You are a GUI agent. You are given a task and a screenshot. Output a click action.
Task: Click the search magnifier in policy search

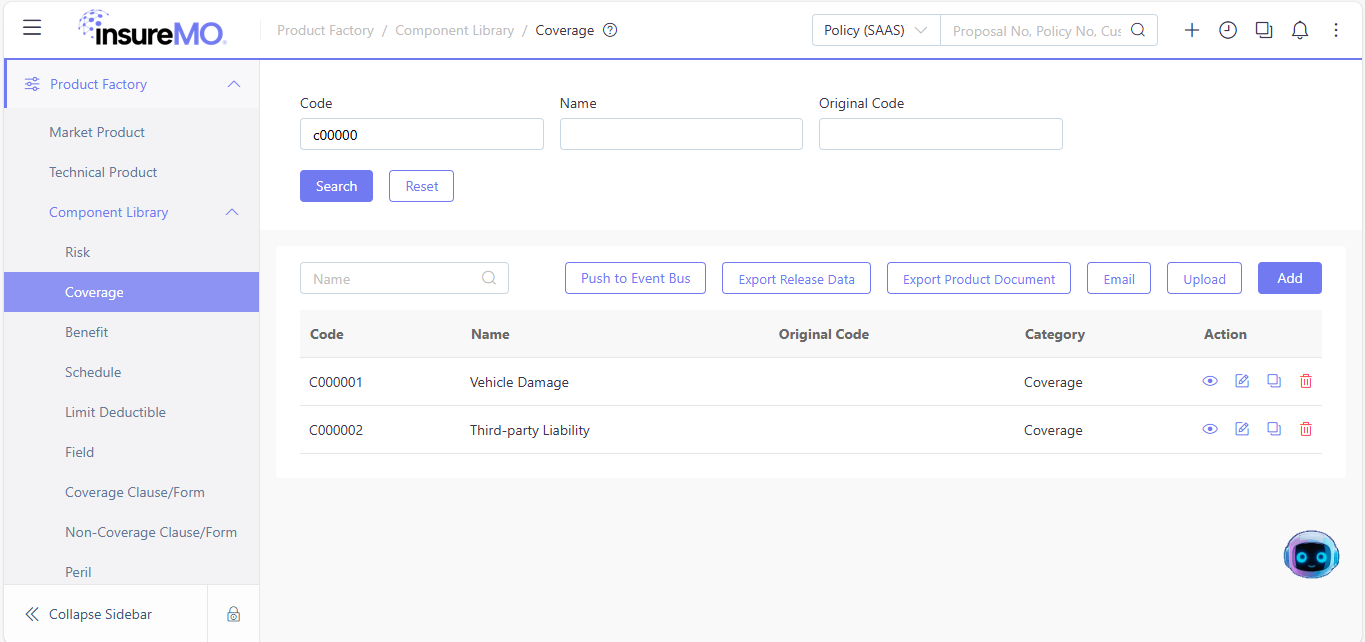coord(1138,30)
